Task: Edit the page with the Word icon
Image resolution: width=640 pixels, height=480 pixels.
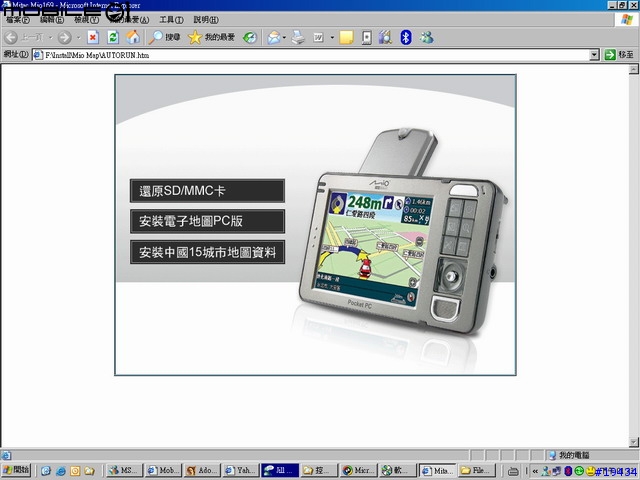Action: pyautogui.click(x=318, y=38)
